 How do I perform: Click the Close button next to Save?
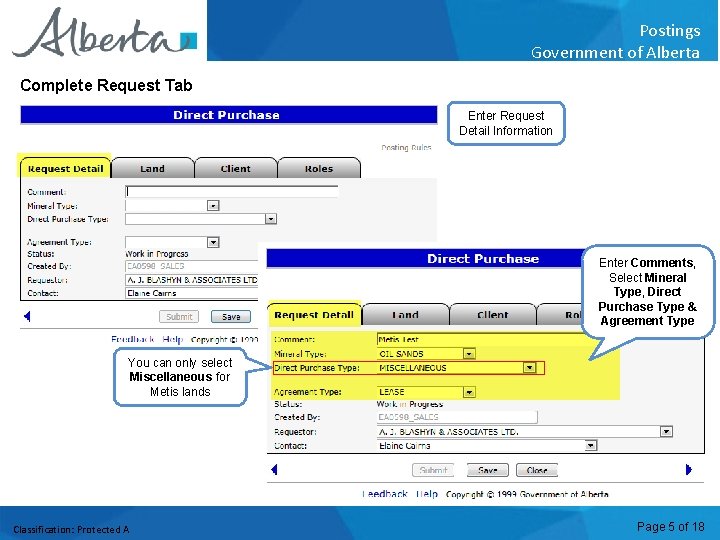point(537,470)
